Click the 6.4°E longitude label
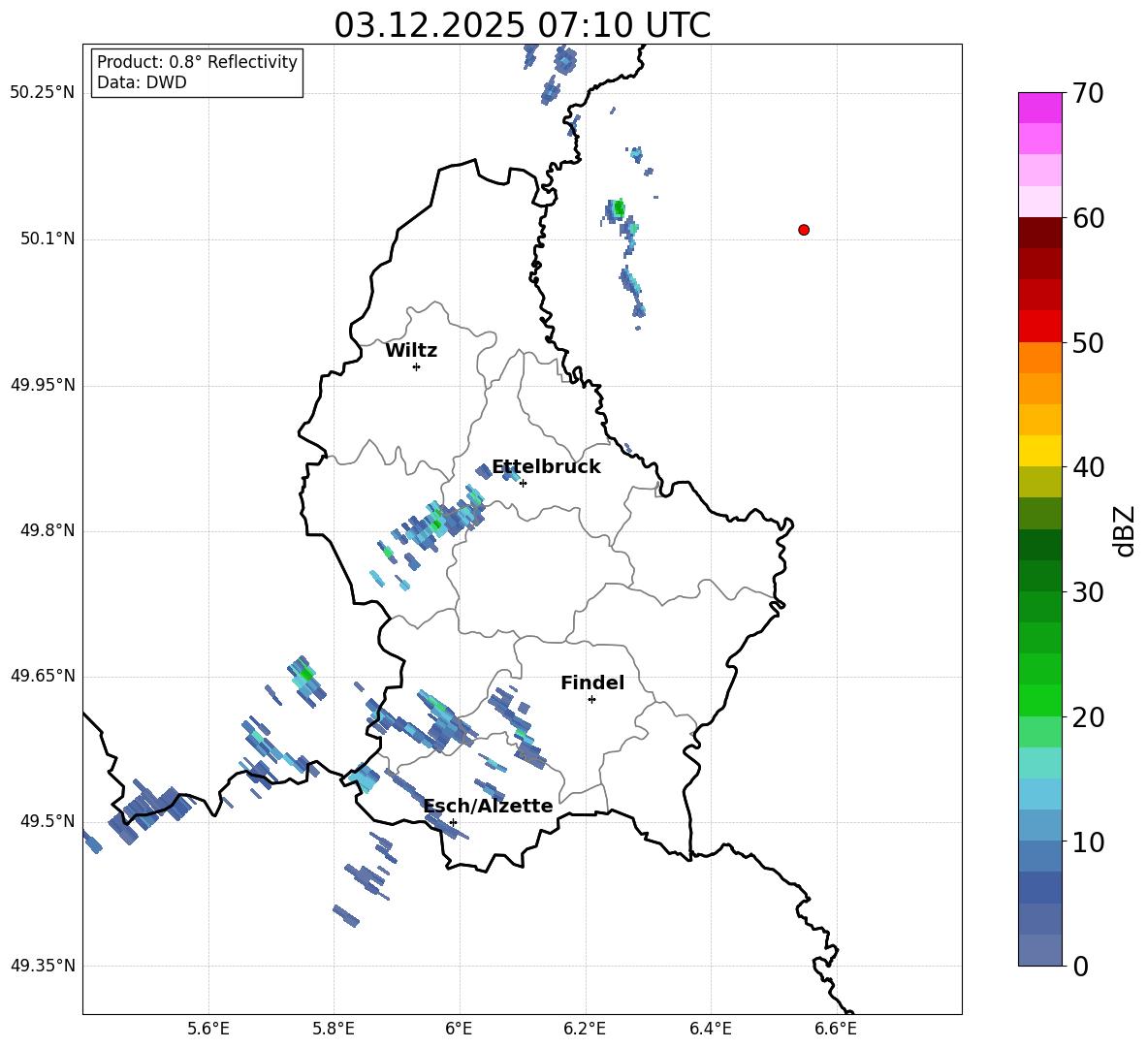Screen dimensions: 1148x1048 (x=710, y=1029)
